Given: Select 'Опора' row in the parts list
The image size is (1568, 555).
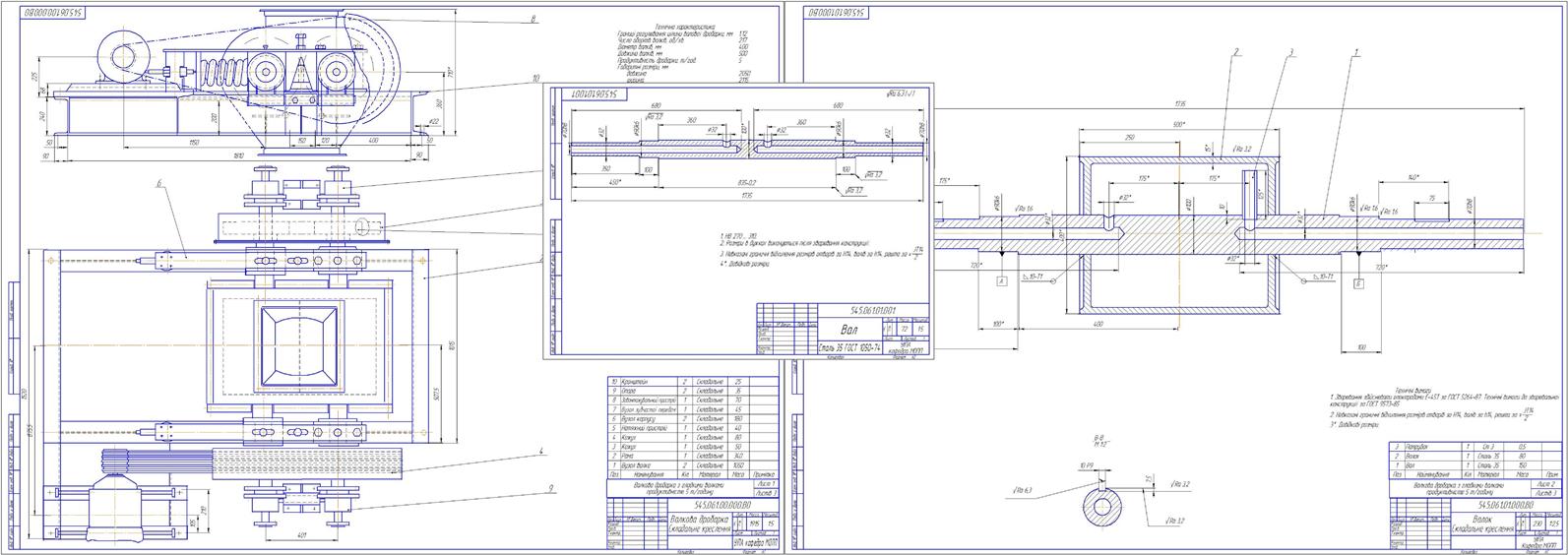Looking at the screenshot, I should pos(691,391).
